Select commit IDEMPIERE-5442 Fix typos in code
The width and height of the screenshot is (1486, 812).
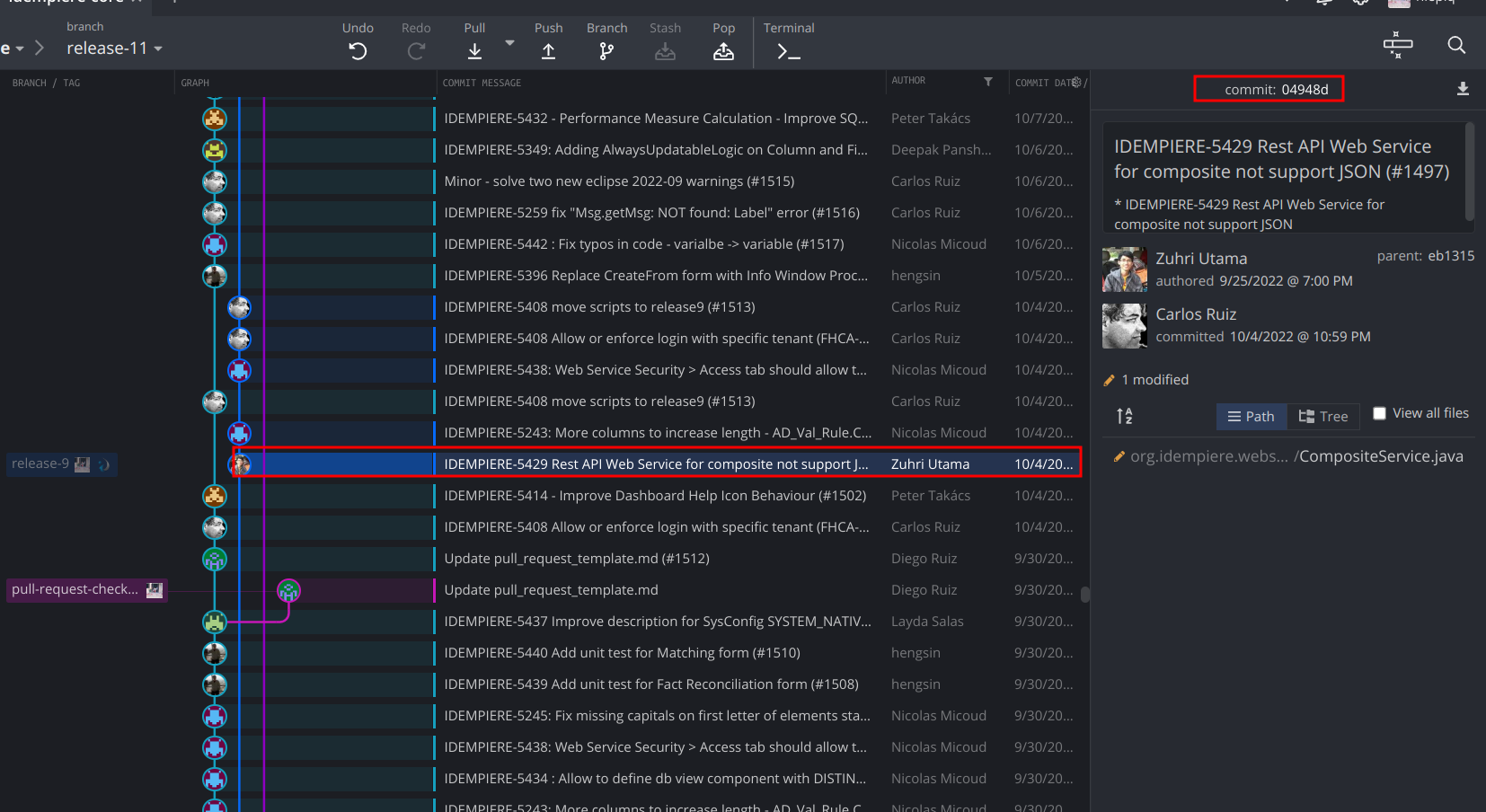644,244
